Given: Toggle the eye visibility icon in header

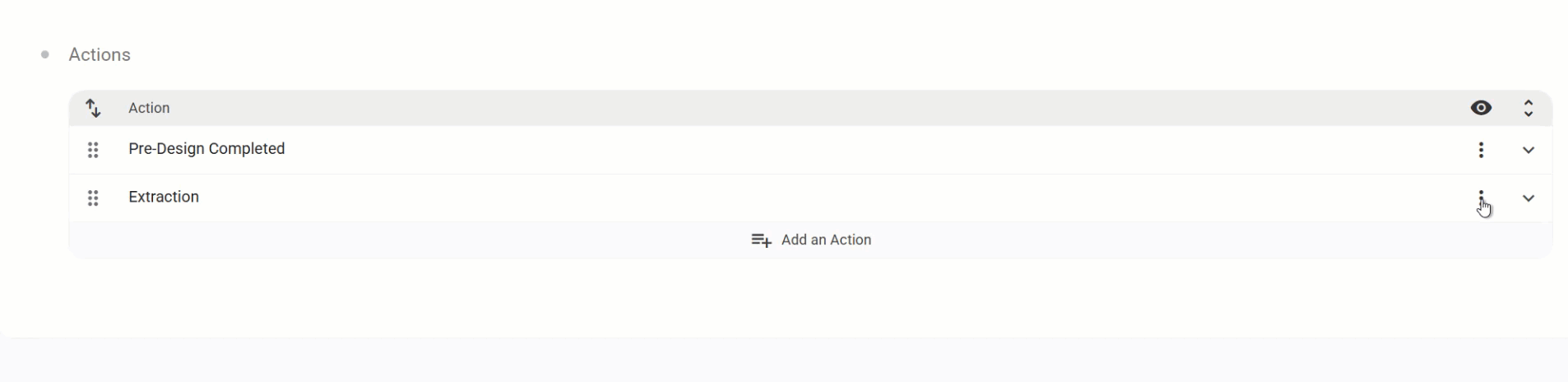Looking at the screenshot, I should [x=1481, y=108].
